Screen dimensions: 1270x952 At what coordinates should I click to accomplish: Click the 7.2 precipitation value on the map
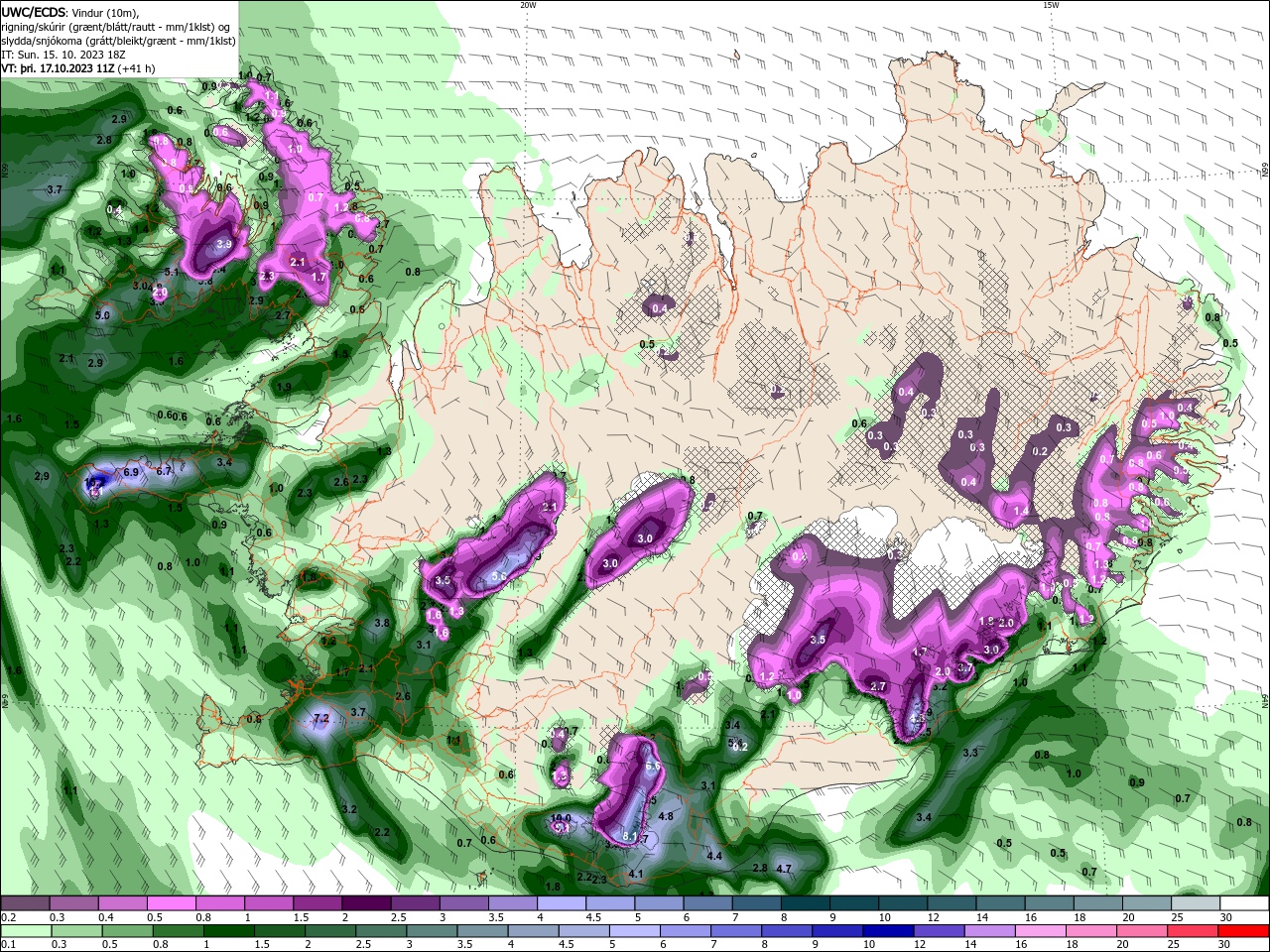[x=321, y=717]
